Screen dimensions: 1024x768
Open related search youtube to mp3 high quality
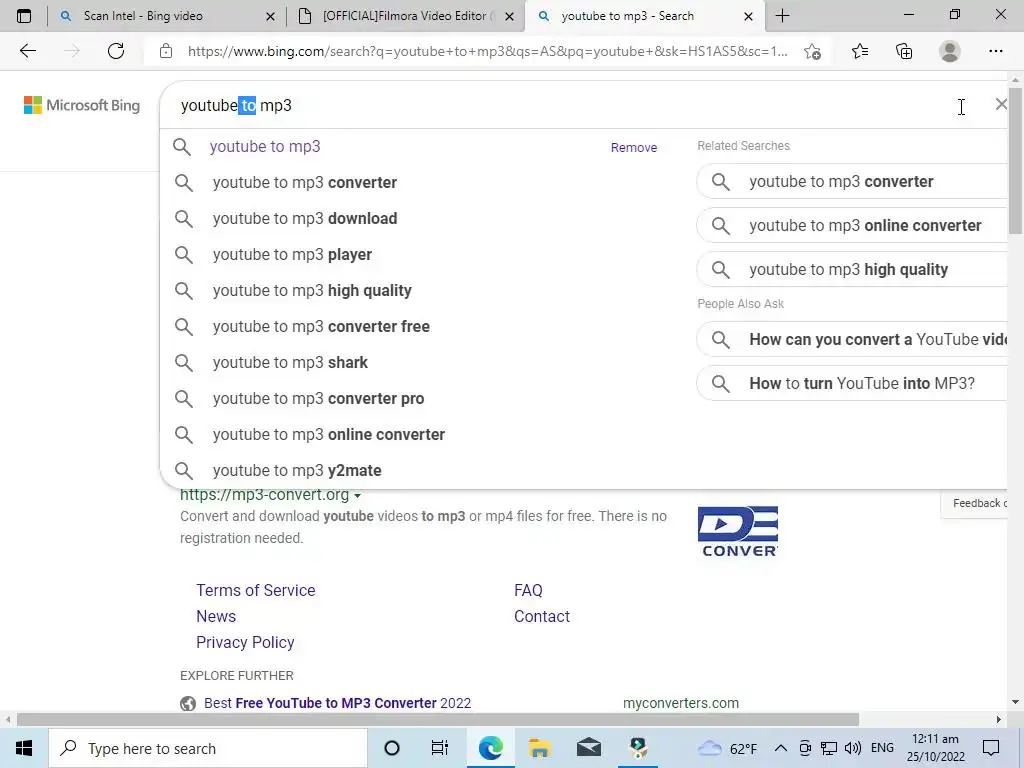coord(853,269)
